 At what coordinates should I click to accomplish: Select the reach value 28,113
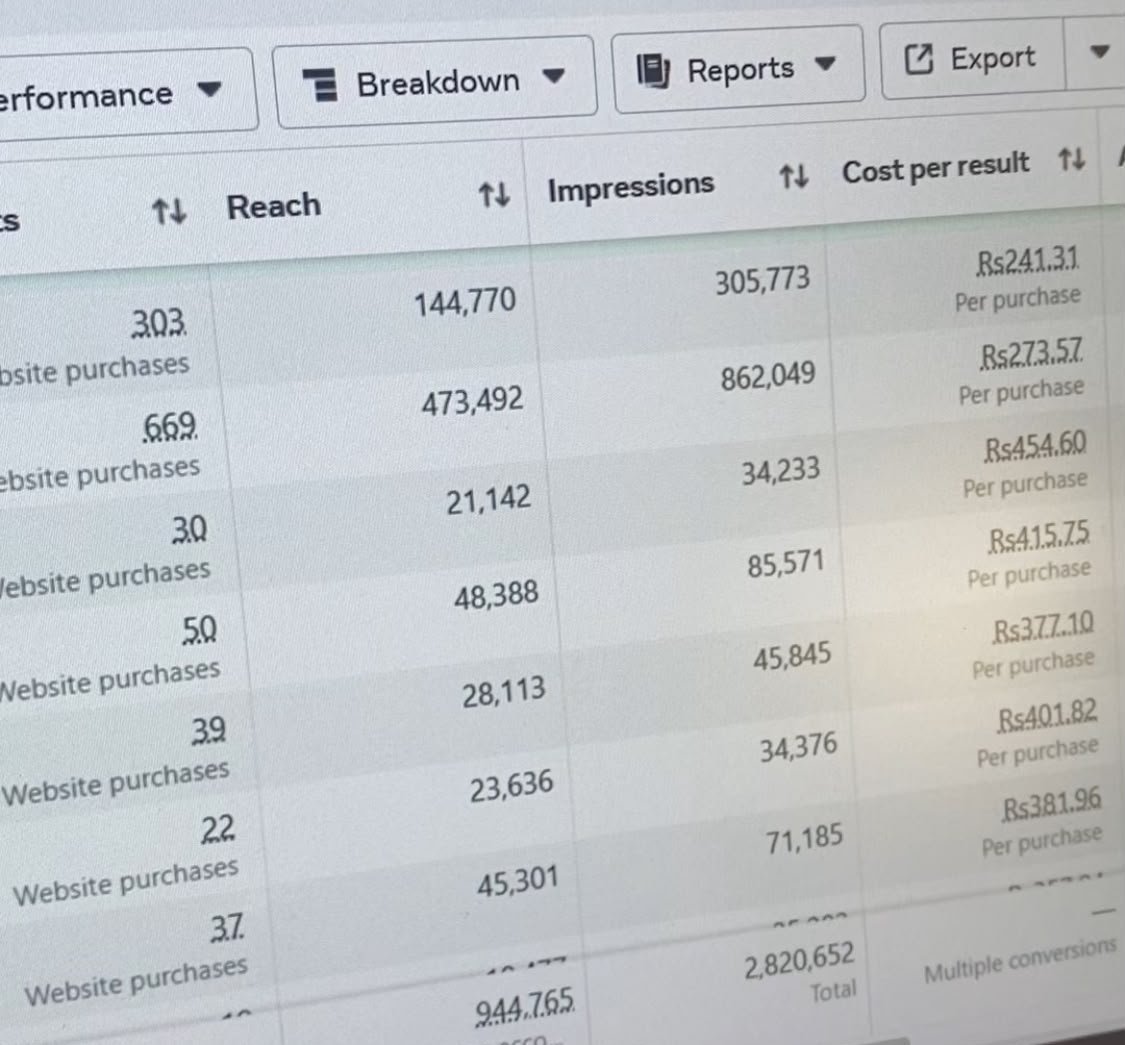click(x=504, y=692)
